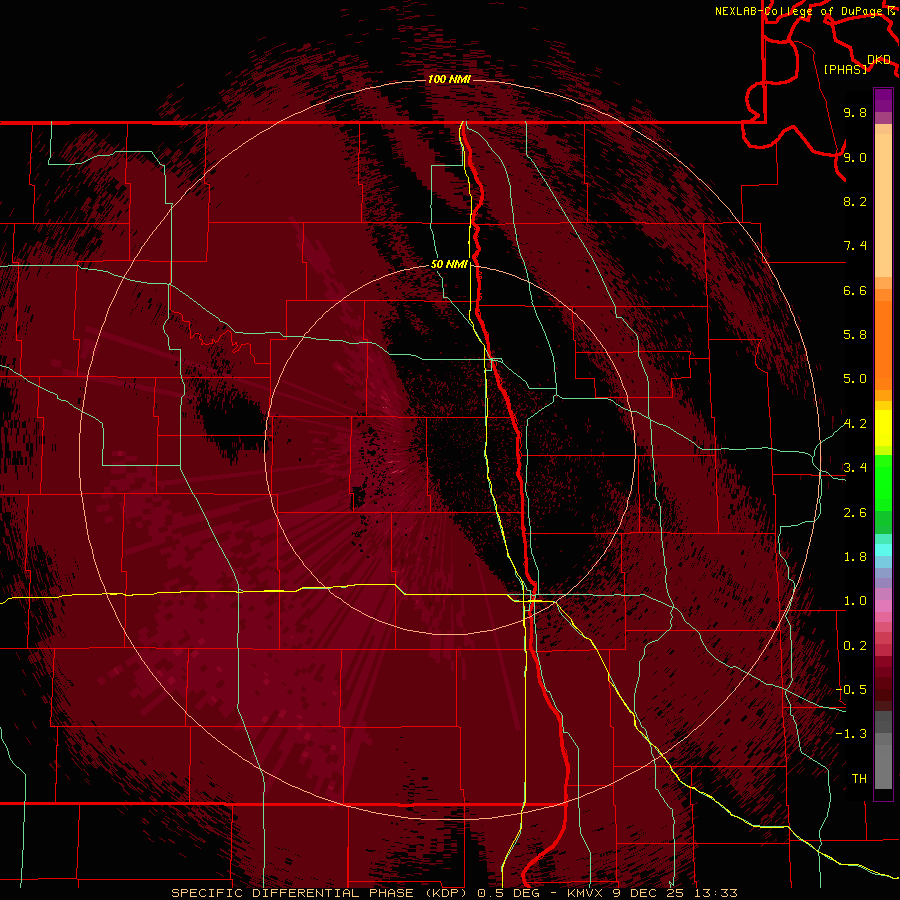Pick the yellow segment of the color bar
This screenshot has height=900, width=900.
click(x=883, y=428)
